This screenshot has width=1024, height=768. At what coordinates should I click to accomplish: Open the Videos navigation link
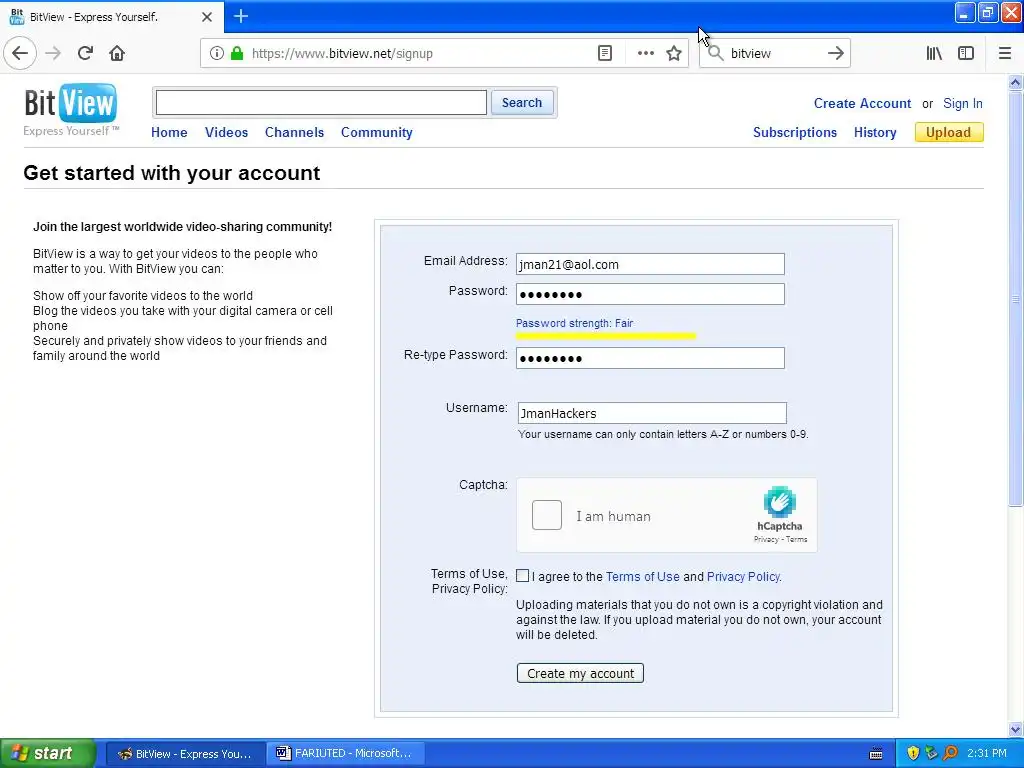[x=227, y=132]
